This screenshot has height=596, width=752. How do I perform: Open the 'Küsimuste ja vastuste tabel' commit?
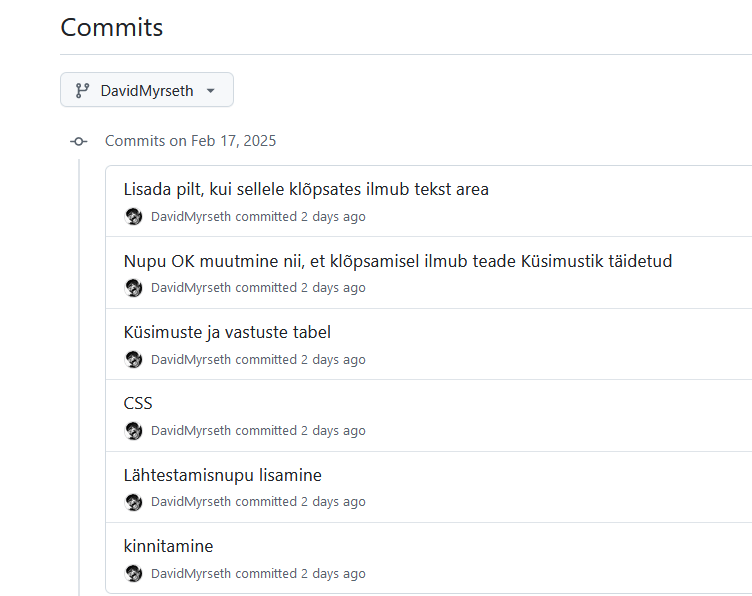point(227,332)
